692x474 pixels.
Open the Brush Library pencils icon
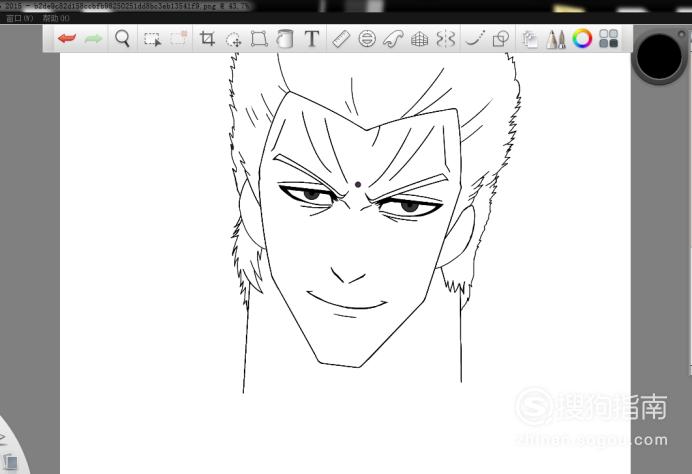point(556,39)
